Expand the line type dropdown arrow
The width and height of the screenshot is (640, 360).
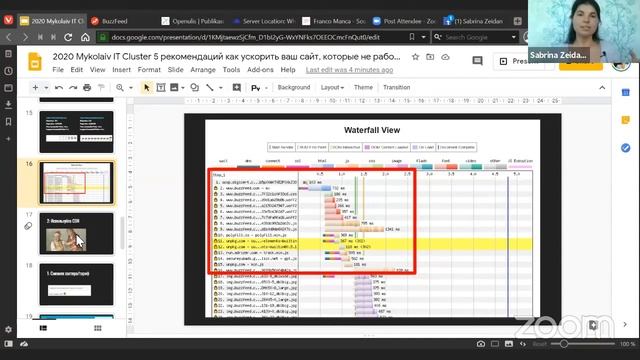(x=221, y=88)
